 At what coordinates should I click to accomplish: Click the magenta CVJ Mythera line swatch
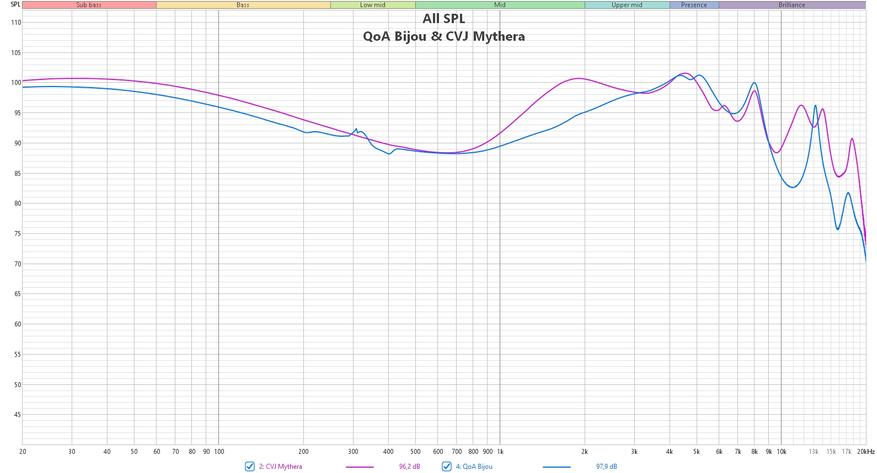(360, 467)
